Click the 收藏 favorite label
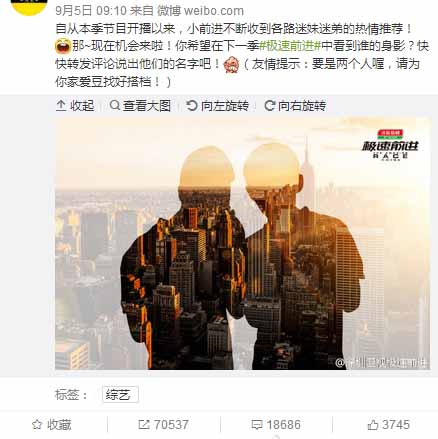 pos(59,425)
